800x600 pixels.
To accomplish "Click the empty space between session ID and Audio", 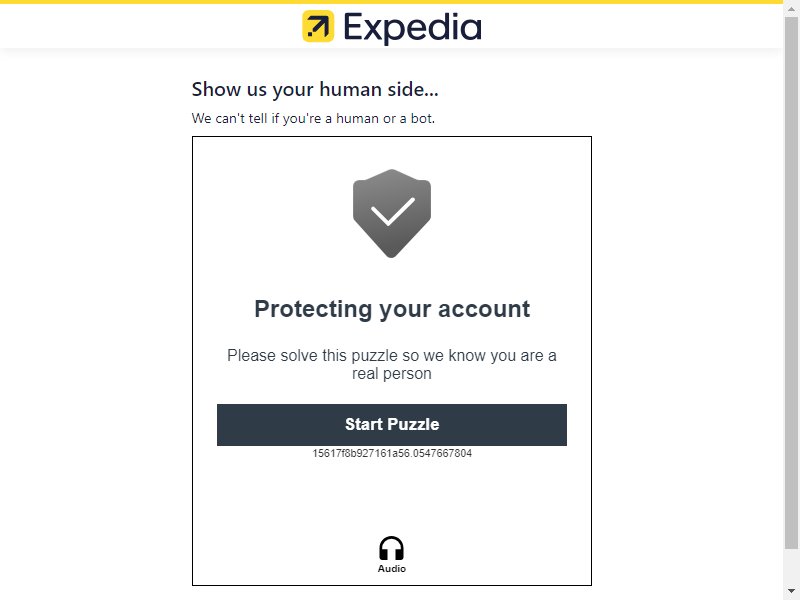I will click(392, 497).
